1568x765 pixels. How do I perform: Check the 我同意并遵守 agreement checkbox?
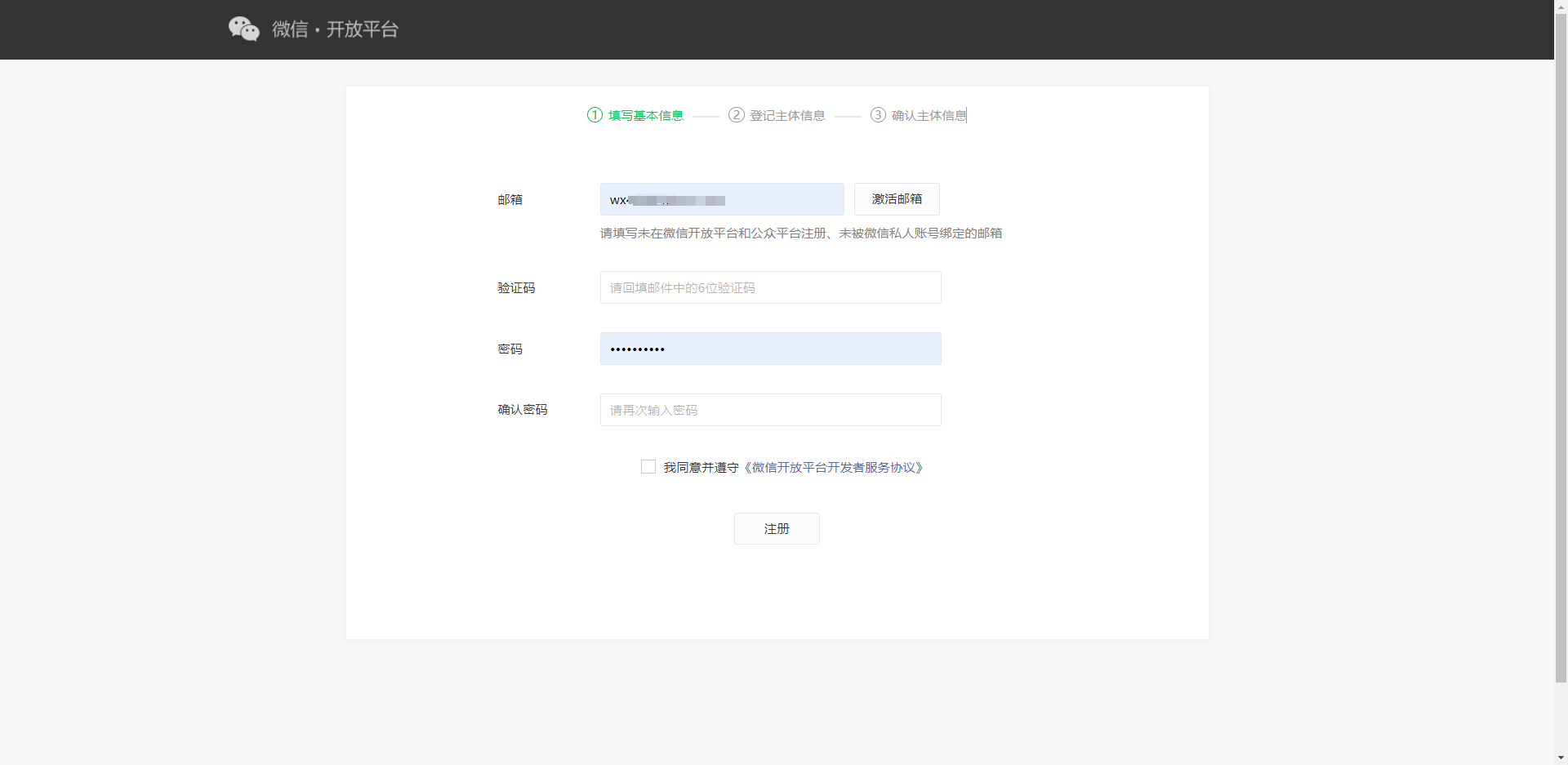648,467
